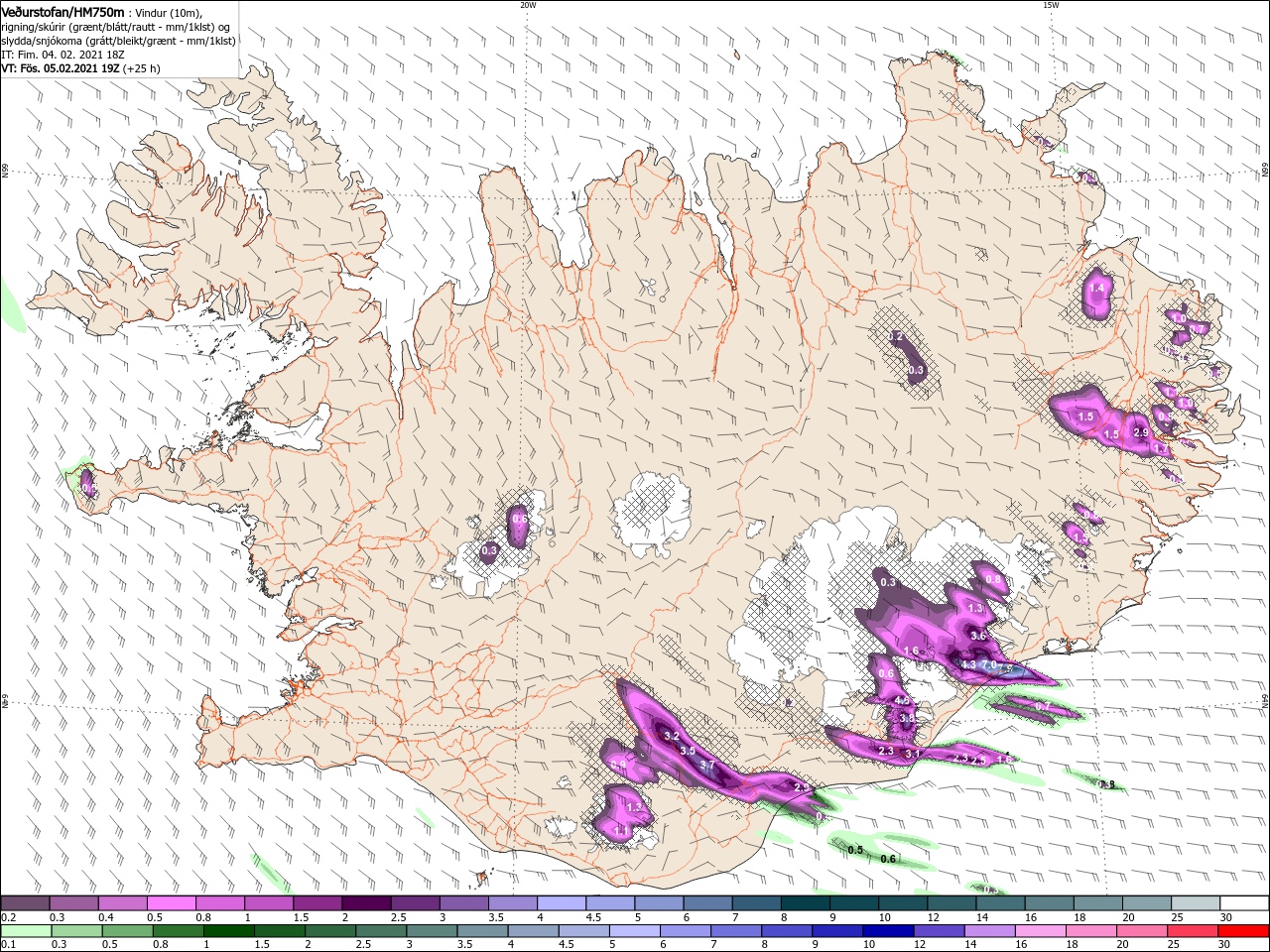Click the 'IT: Fim. 04. 02. 2021 18Z' line

(x=61, y=55)
